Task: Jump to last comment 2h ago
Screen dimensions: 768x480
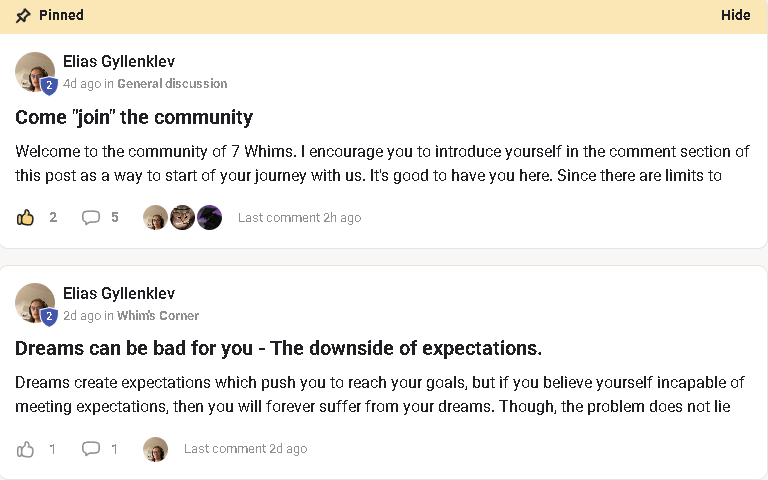Action: coord(299,218)
